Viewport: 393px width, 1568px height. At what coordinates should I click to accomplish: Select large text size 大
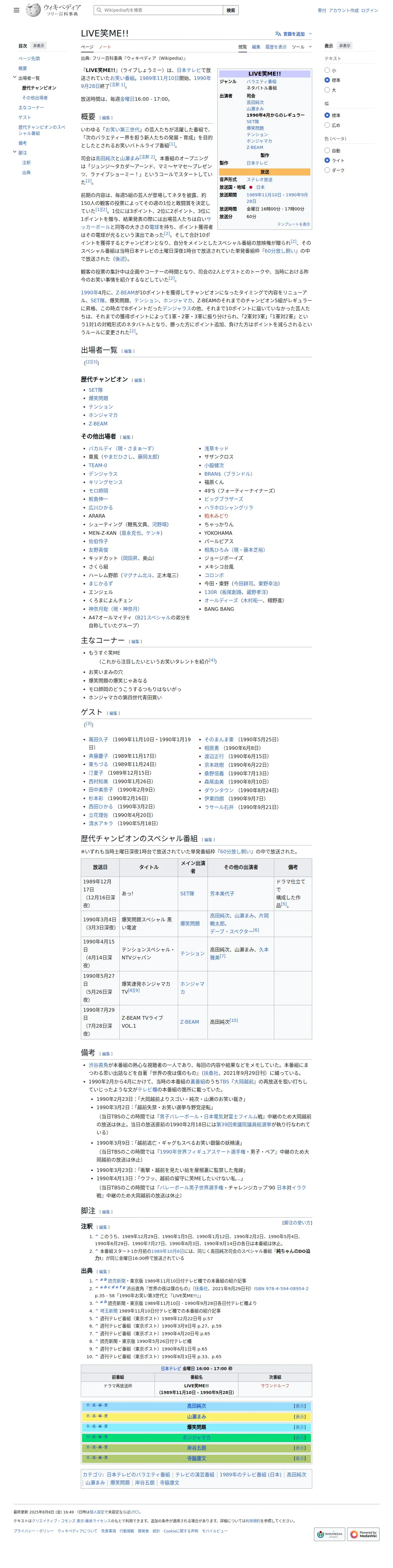tap(327, 89)
